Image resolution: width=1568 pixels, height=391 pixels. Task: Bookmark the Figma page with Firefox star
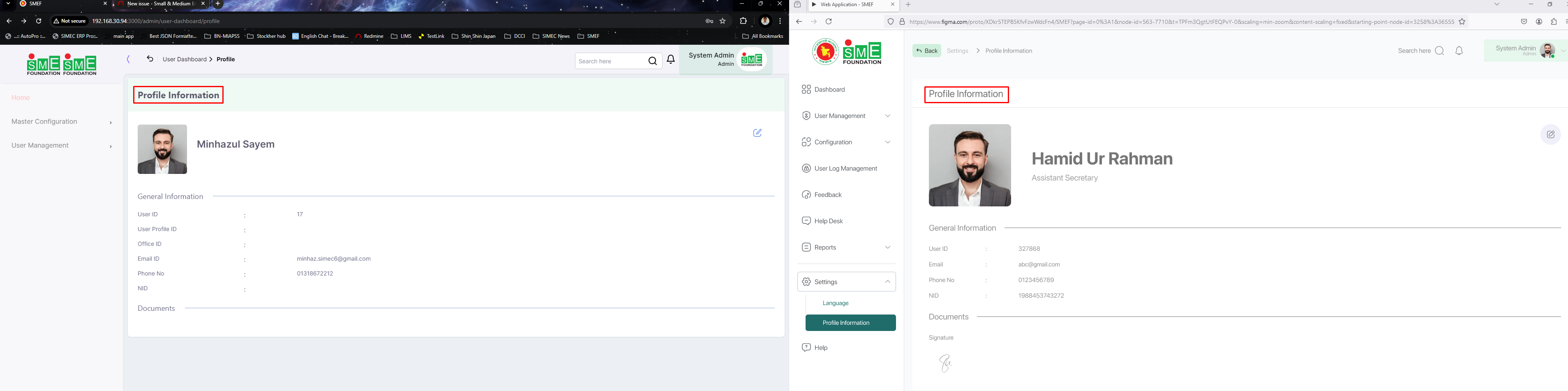[1462, 21]
